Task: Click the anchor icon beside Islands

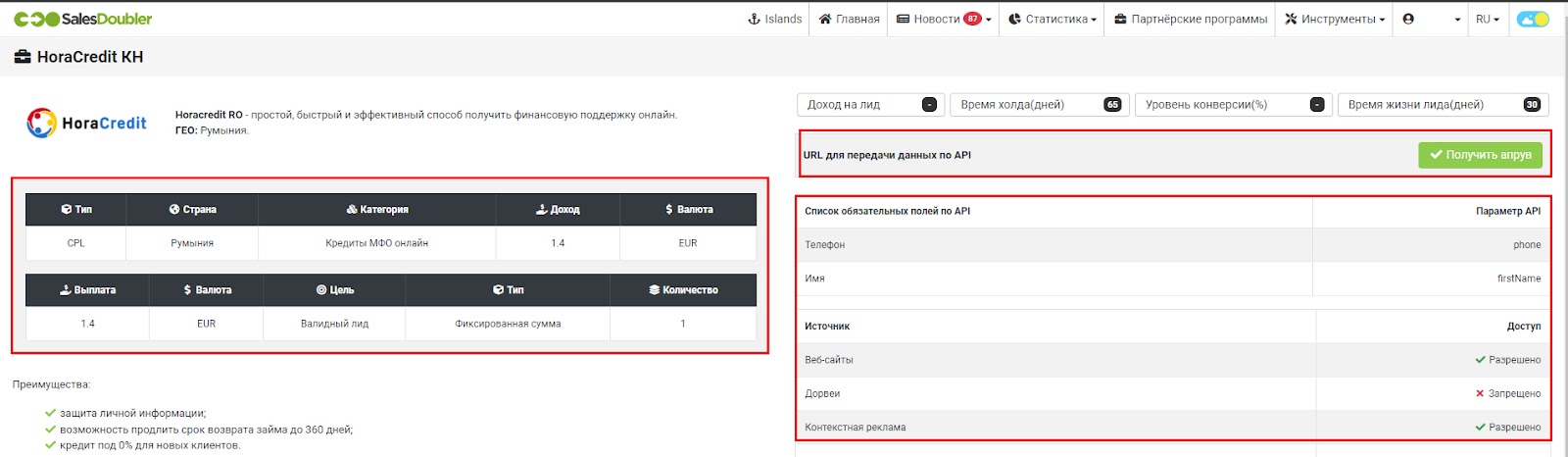Action: coord(754,19)
